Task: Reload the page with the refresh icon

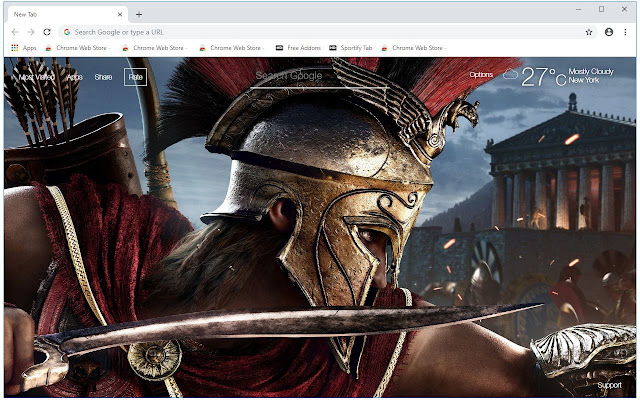Action: pyautogui.click(x=47, y=32)
